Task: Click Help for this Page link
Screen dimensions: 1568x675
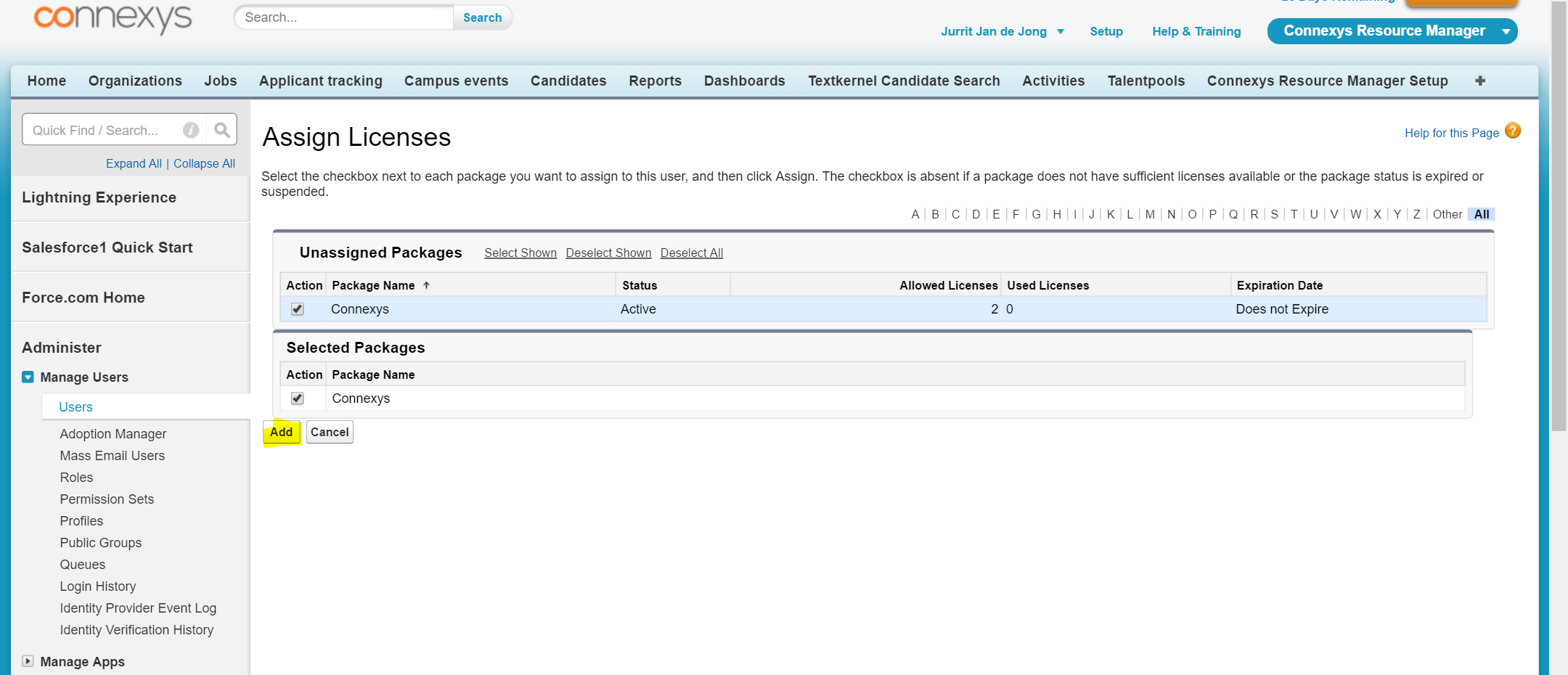Action: 1452,133
